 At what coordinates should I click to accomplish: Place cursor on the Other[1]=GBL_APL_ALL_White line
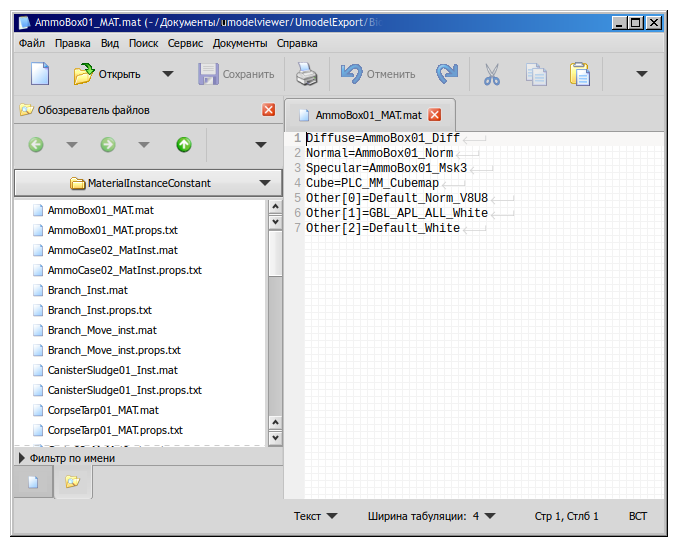click(x=397, y=213)
